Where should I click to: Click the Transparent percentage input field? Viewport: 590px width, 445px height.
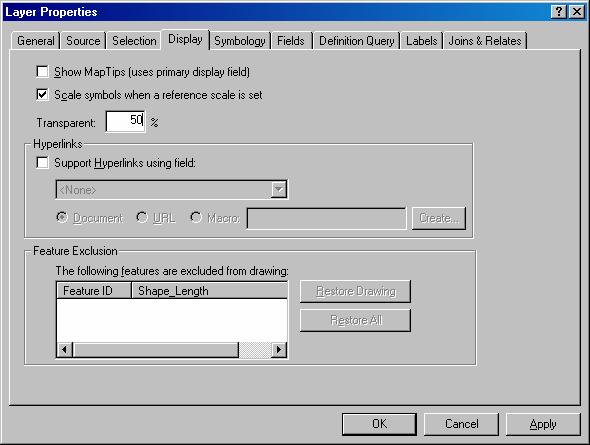click(x=125, y=121)
